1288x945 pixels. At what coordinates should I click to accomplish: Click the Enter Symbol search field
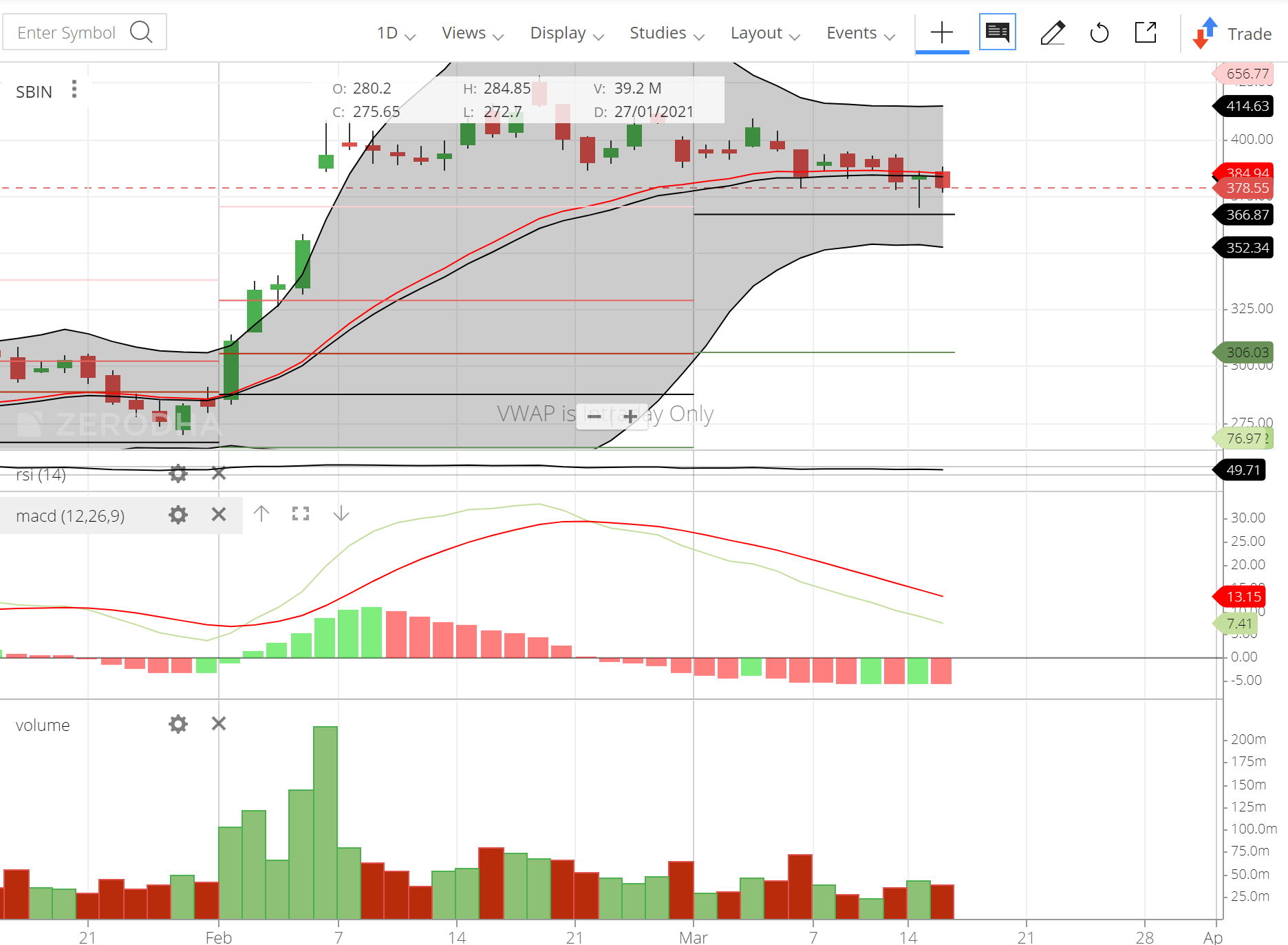click(84, 32)
